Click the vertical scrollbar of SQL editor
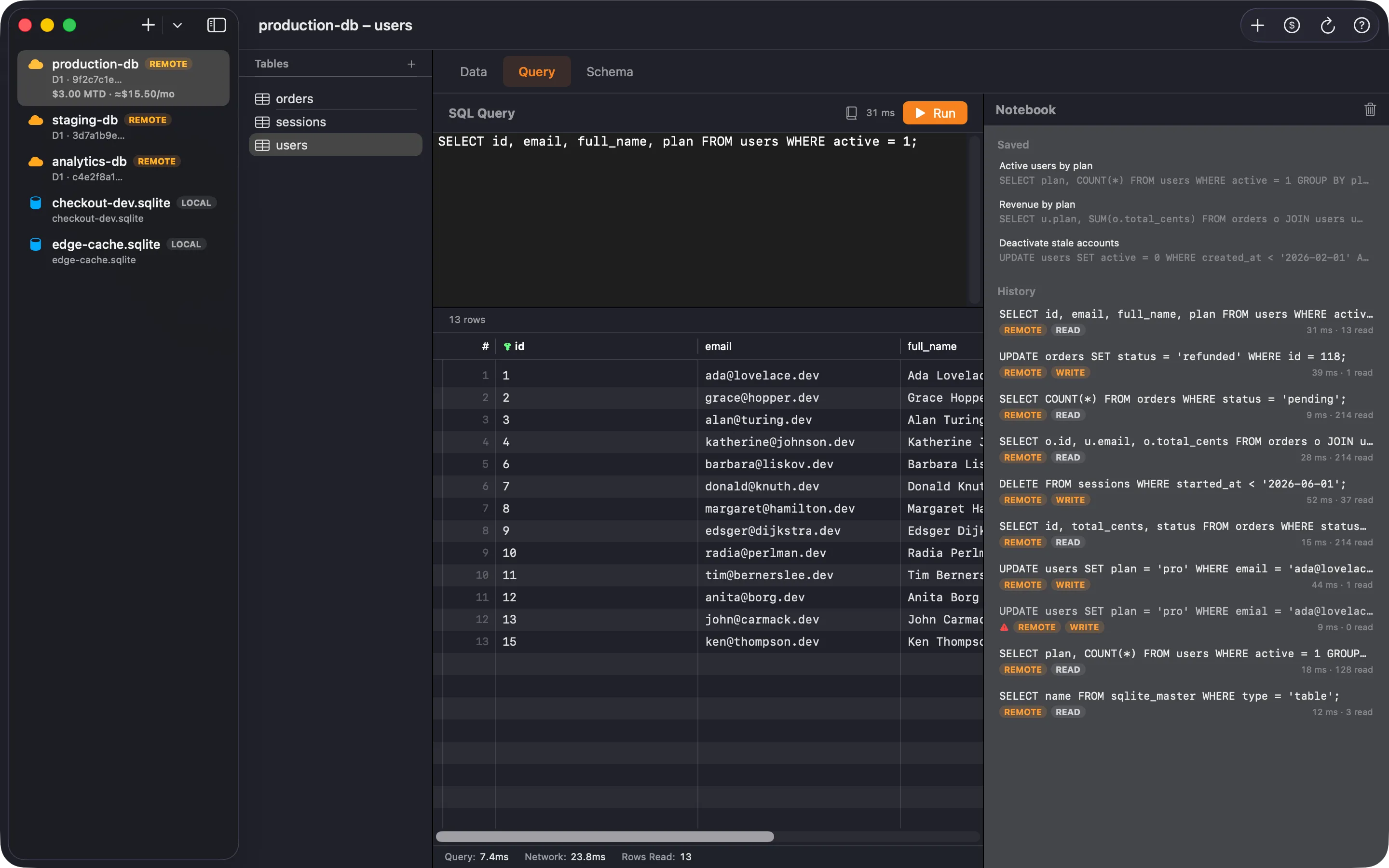 pyautogui.click(x=974, y=219)
